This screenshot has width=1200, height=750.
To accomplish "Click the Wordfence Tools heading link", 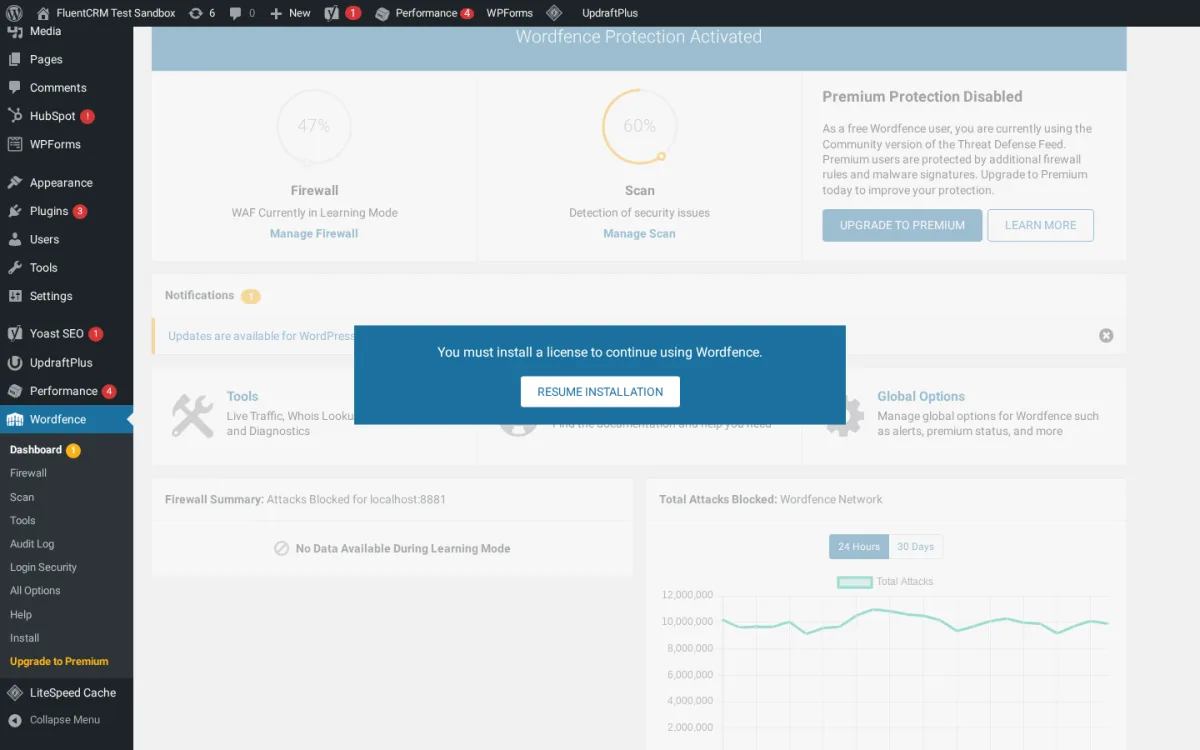I will (x=242, y=396).
